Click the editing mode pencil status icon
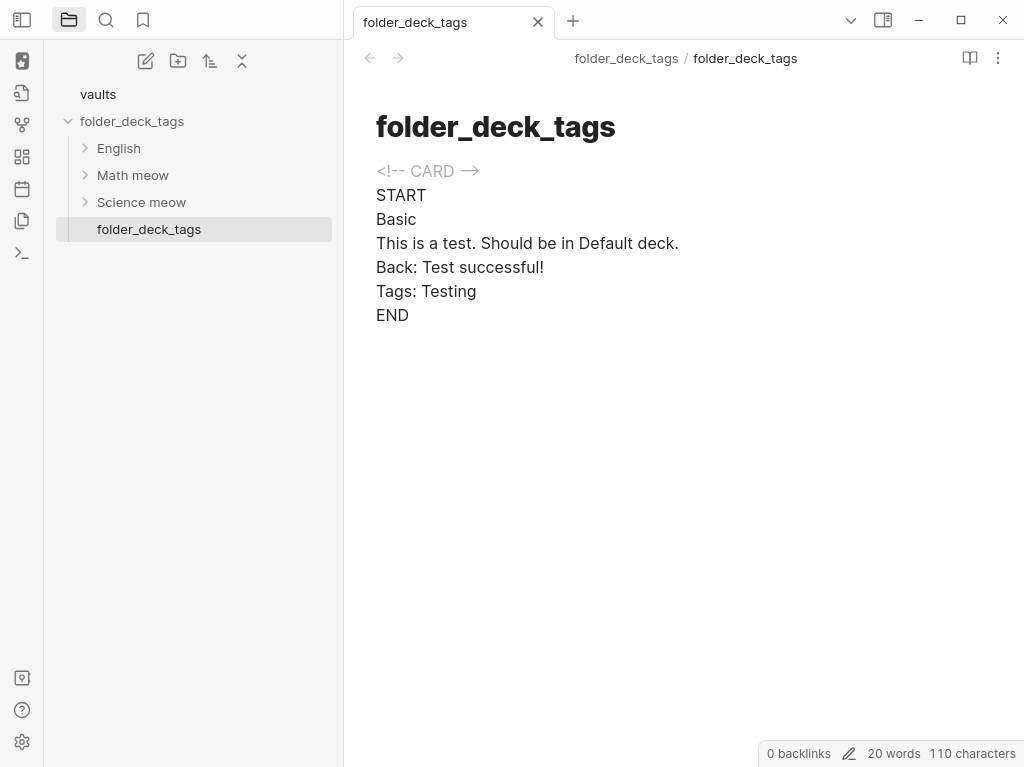This screenshot has height=767, width=1024. (849, 754)
